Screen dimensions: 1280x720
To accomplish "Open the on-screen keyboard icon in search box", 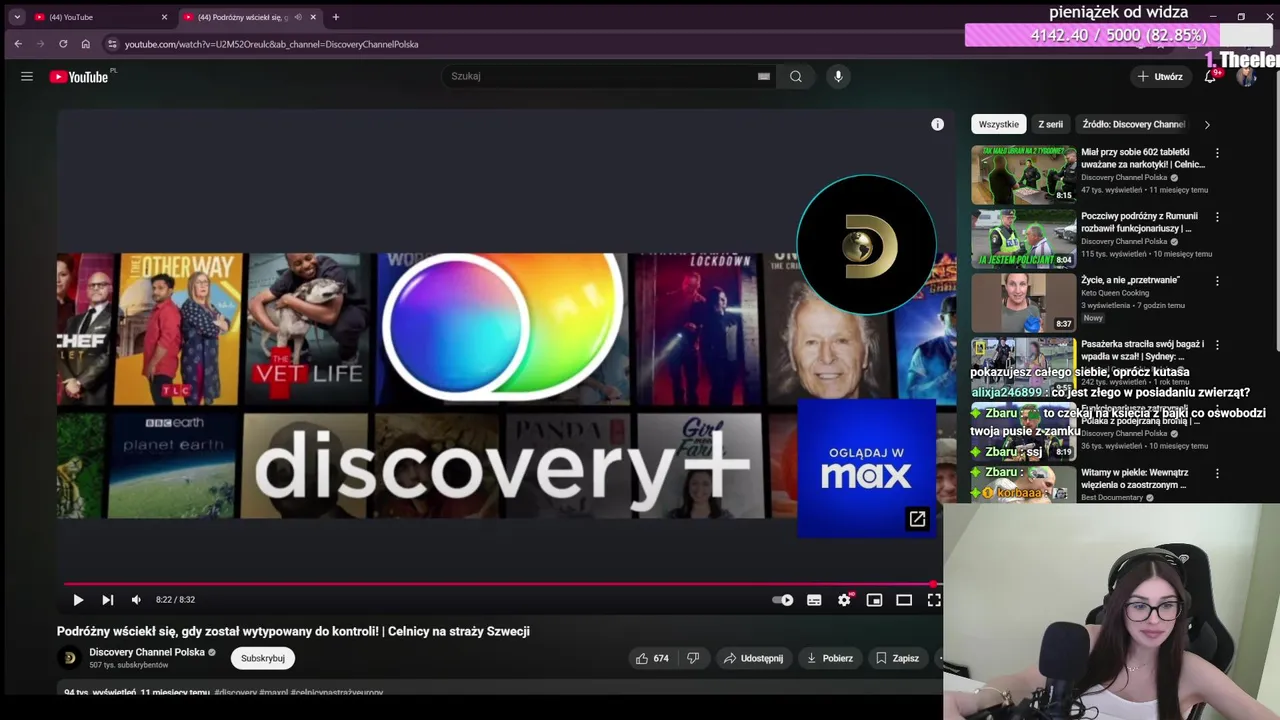I will pyautogui.click(x=764, y=76).
